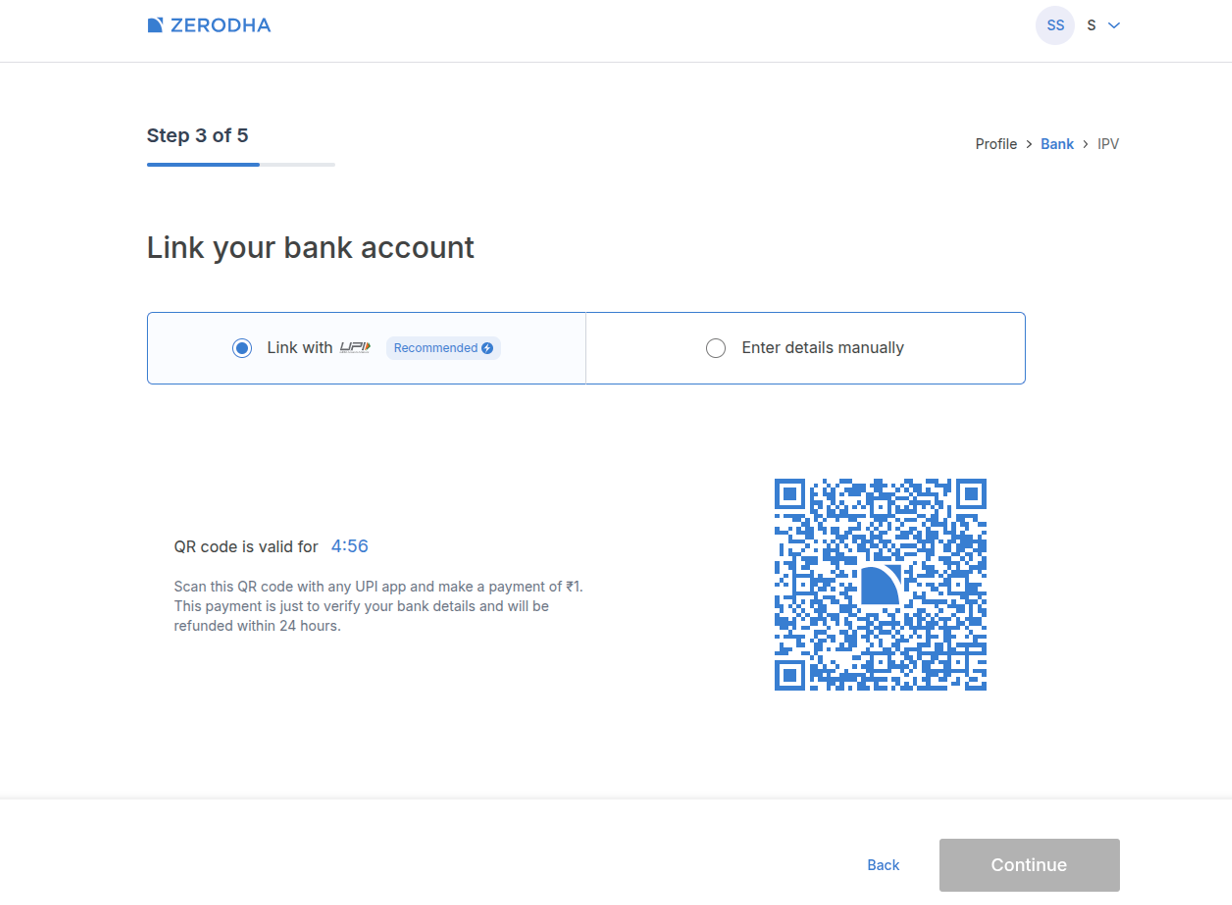1232x905 pixels.
Task: Choose the Enter details manually radio option
Action: 716,348
